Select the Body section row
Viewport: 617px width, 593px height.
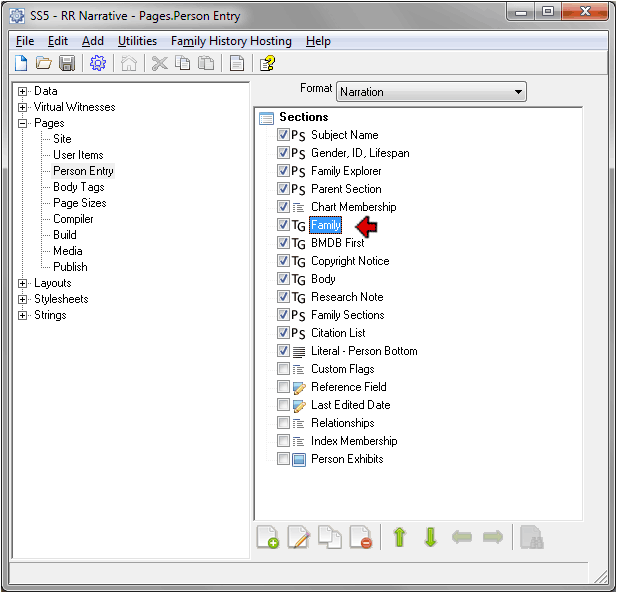click(323, 279)
